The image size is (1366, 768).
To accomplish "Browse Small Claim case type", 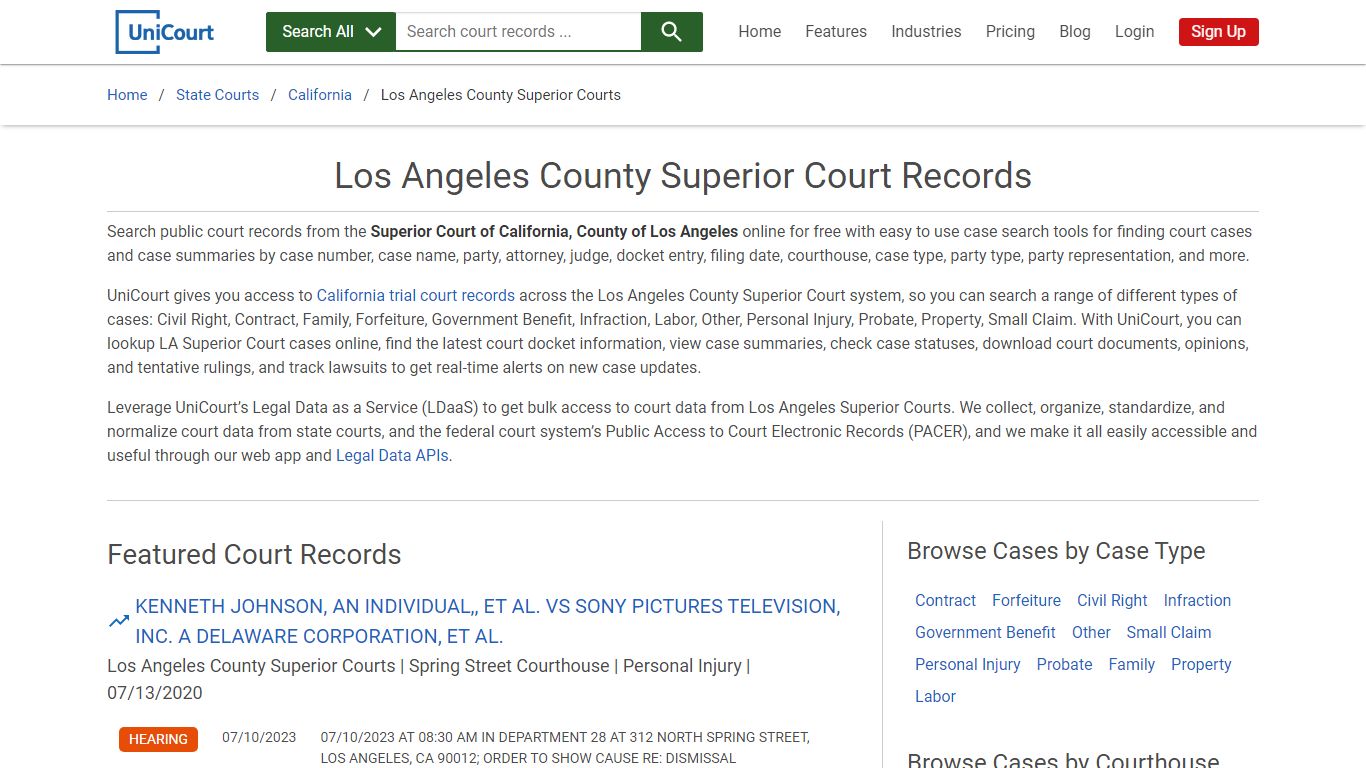I will 1168,633.
